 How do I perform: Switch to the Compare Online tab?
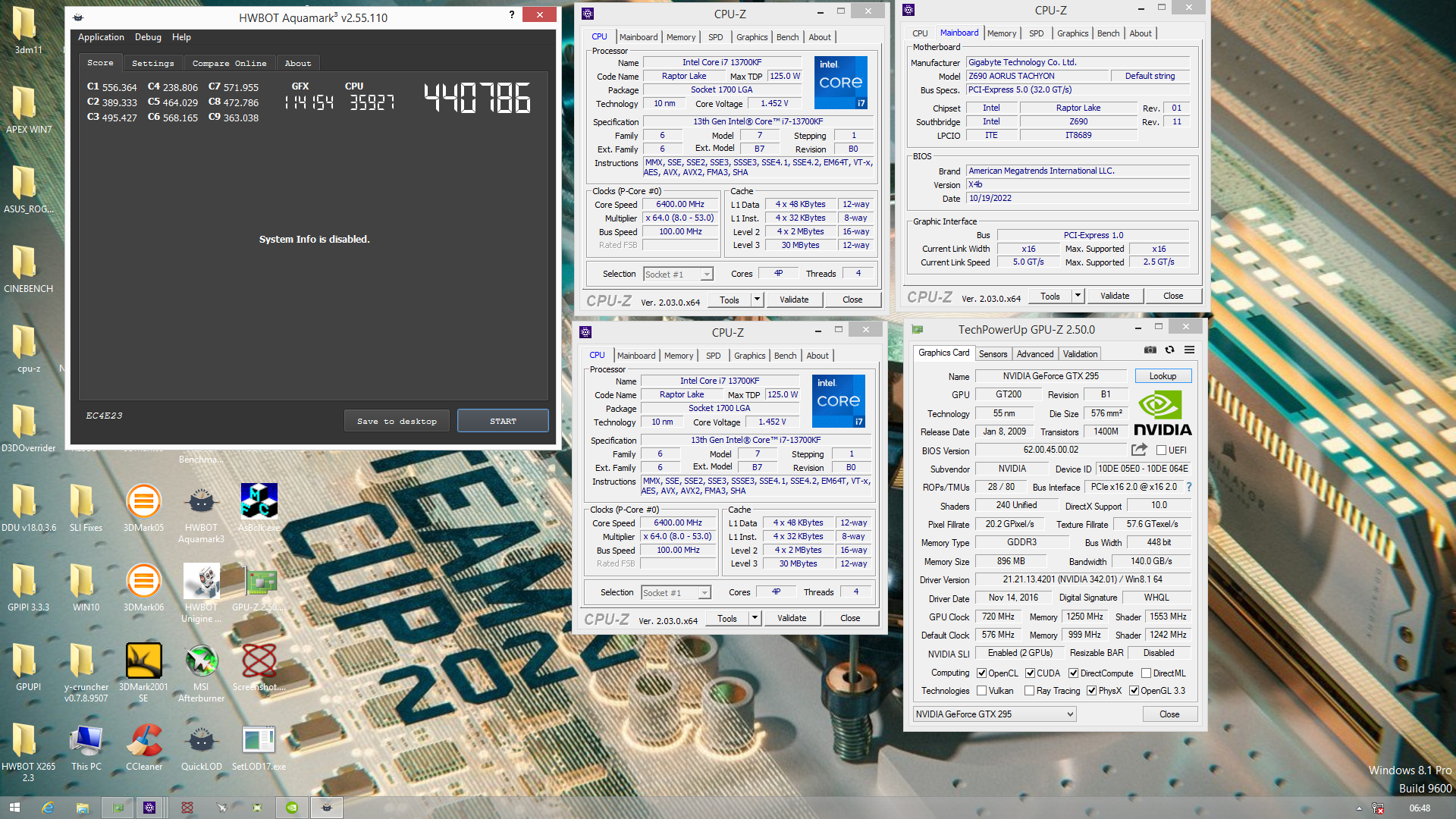[229, 63]
